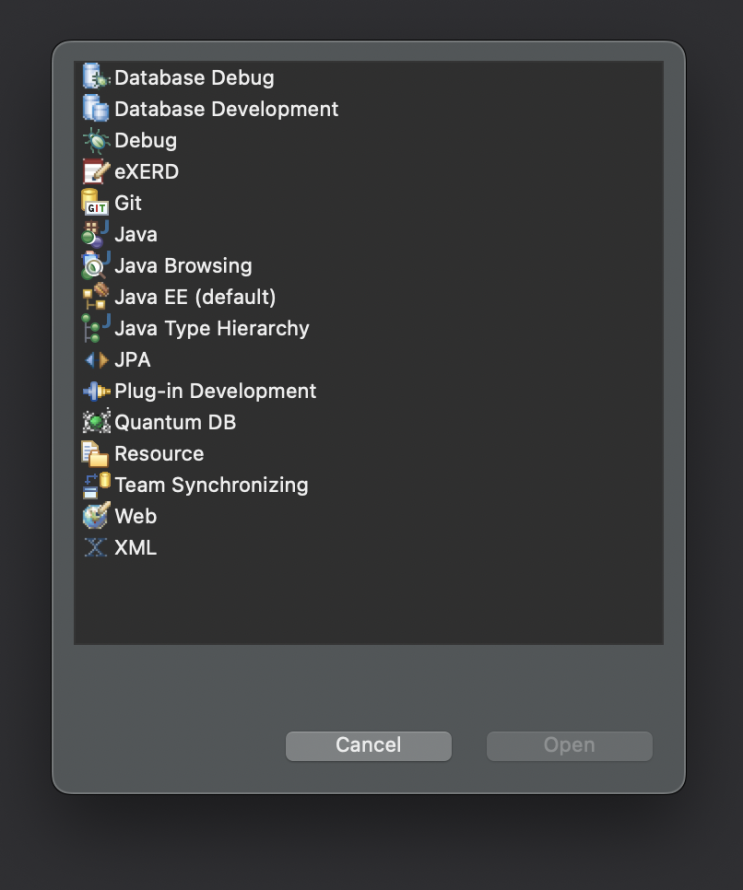Choose the 'Debug' perspective label
The width and height of the screenshot is (743, 890).
tap(145, 141)
